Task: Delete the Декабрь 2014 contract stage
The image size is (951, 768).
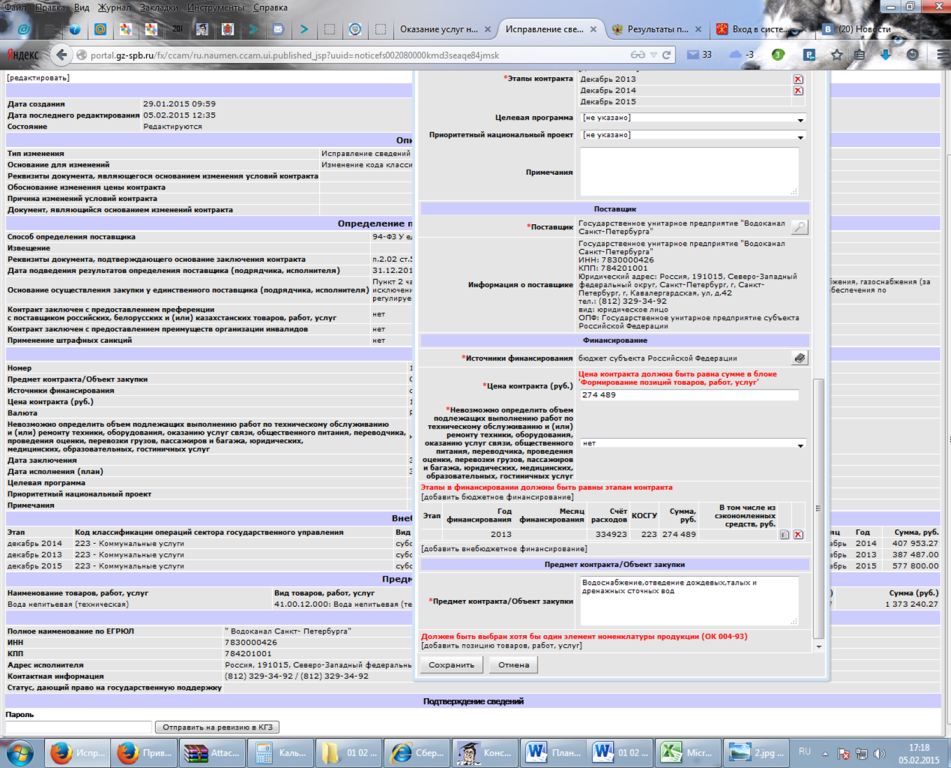Action: click(798, 91)
